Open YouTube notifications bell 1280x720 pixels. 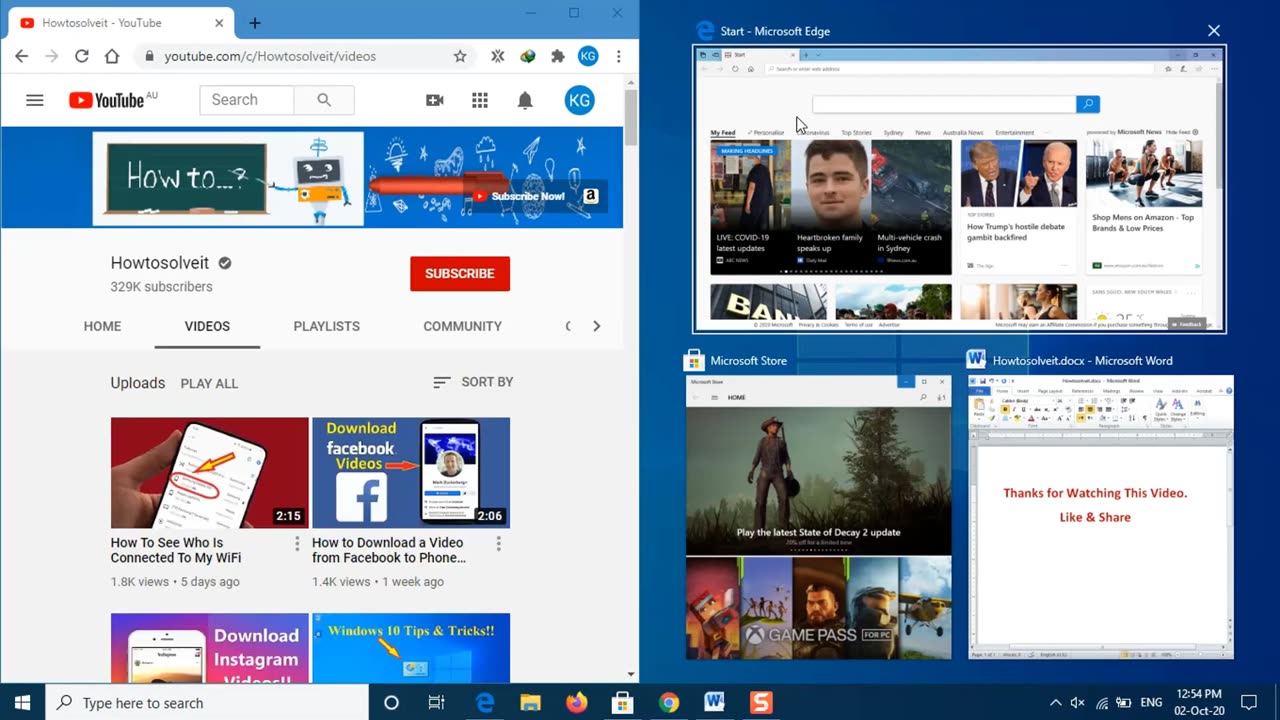(x=525, y=100)
